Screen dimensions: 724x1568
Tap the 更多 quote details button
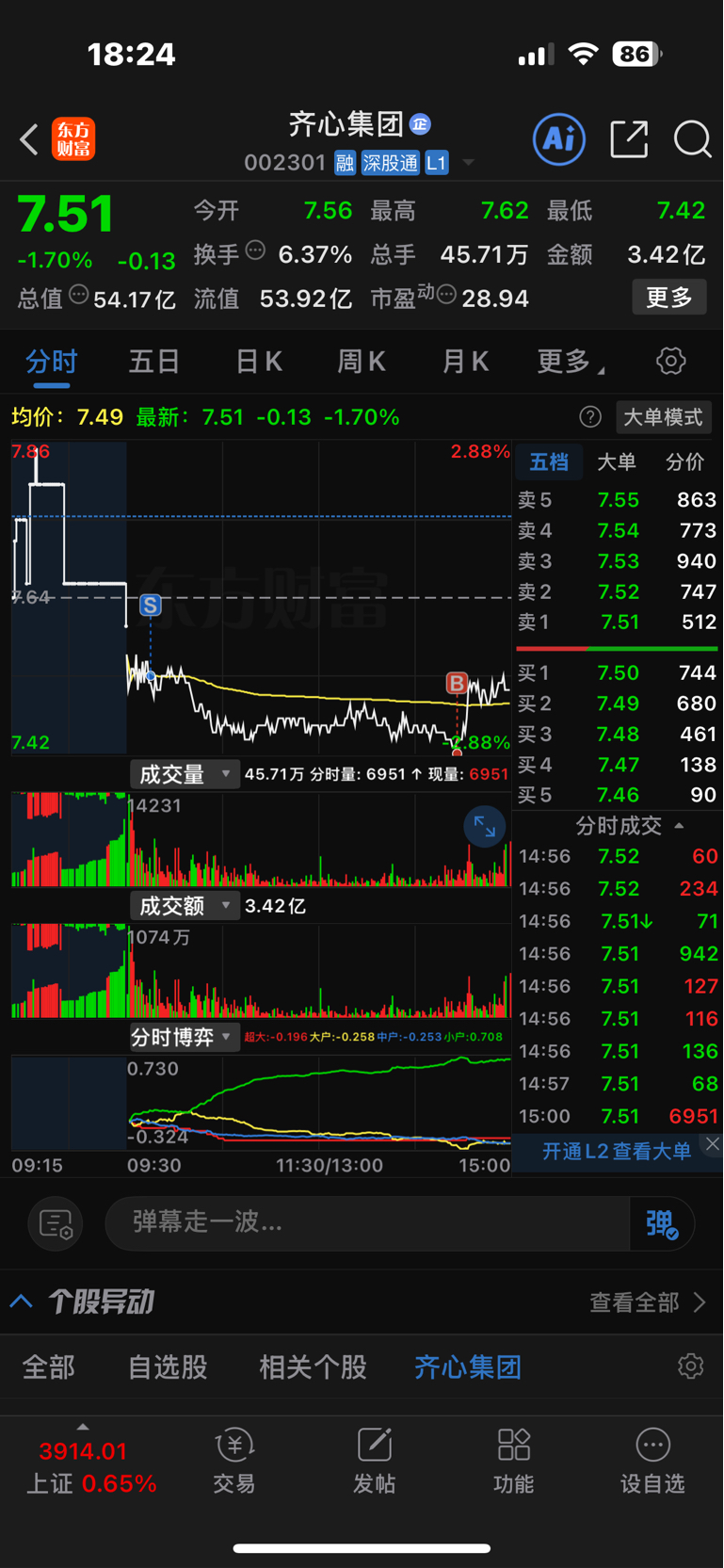(x=669, y=298)
